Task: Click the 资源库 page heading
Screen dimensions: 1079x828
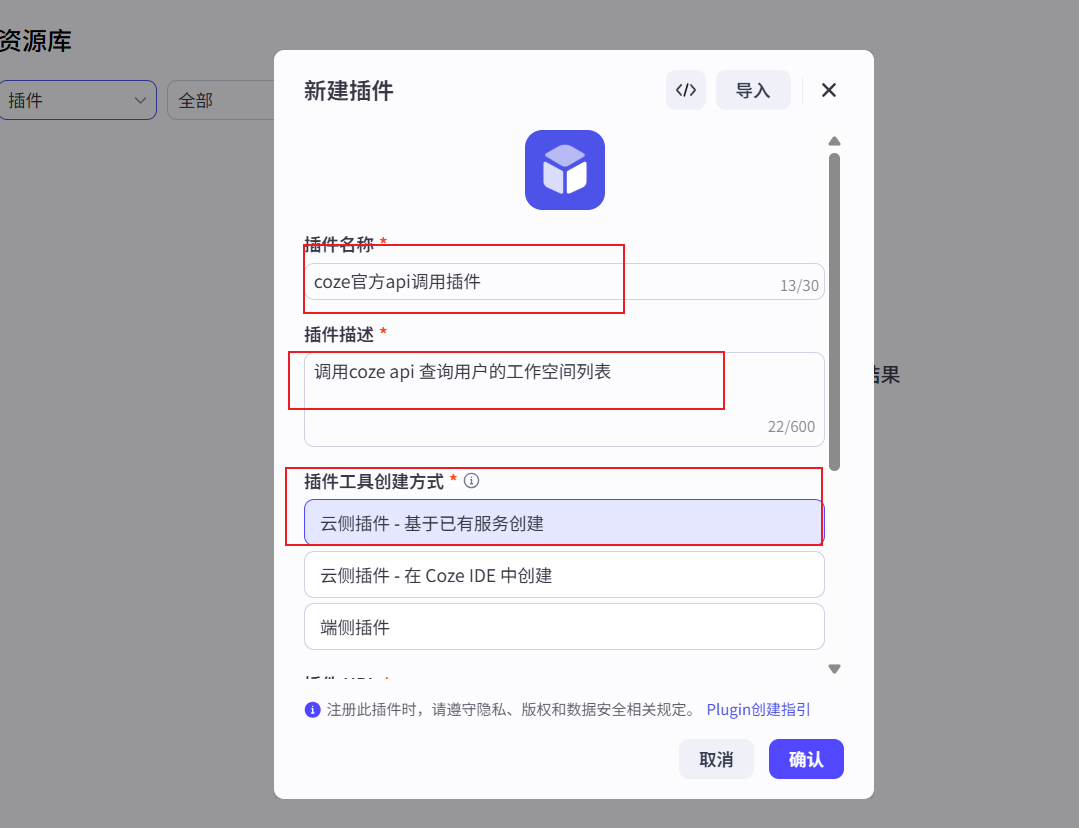Action: [x=35, y=41]
